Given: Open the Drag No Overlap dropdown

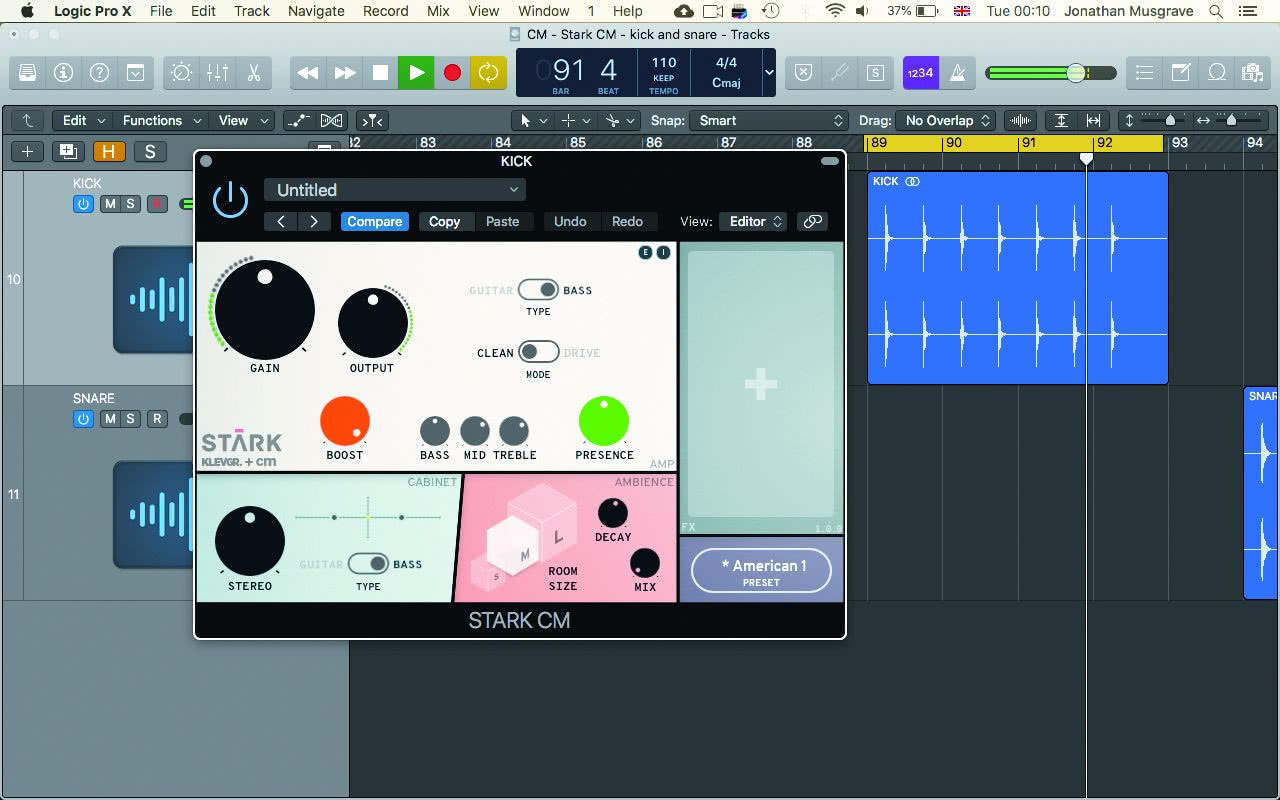Looking at the screenshot, I should click(x=946, y=121).
